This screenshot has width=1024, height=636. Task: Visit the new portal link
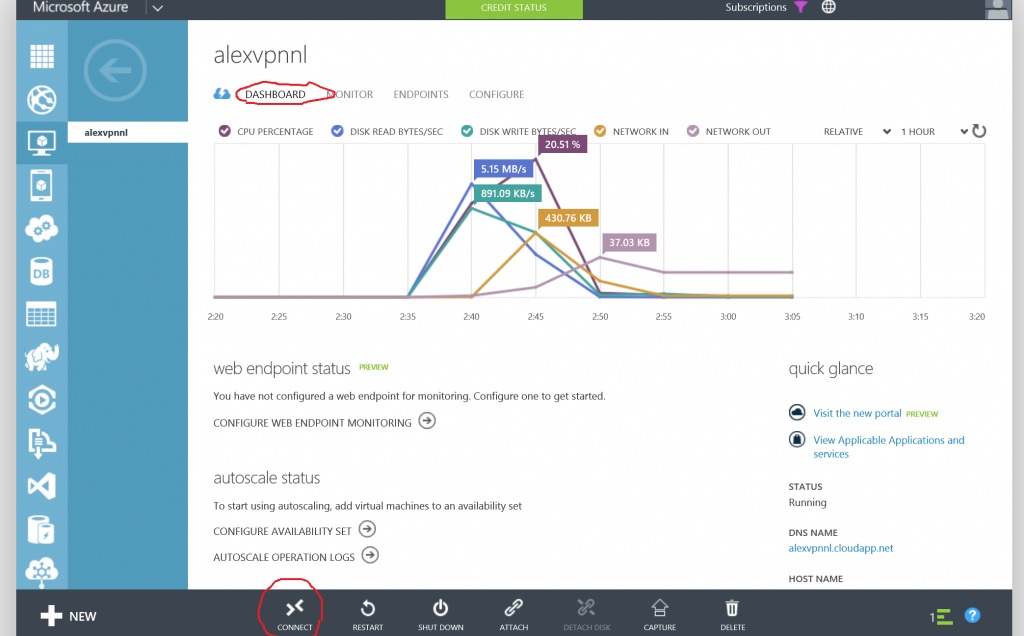857,413
